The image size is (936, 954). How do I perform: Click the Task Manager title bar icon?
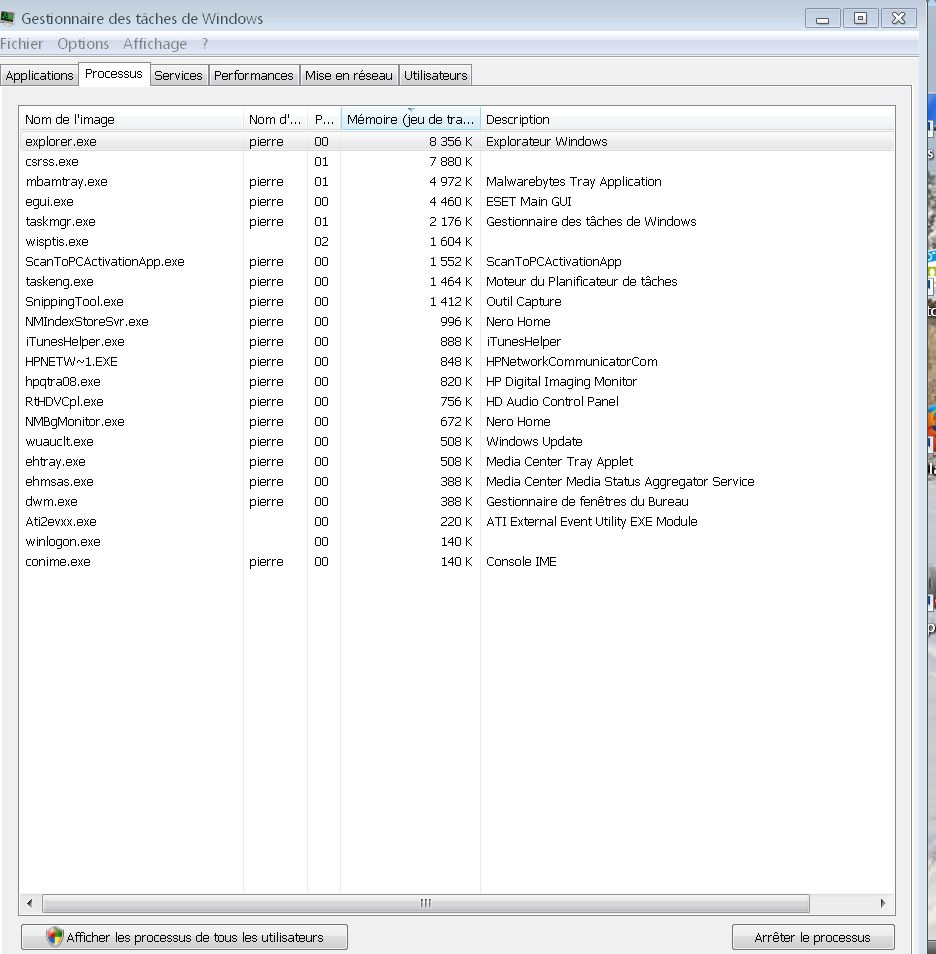[x=7, y=18]
